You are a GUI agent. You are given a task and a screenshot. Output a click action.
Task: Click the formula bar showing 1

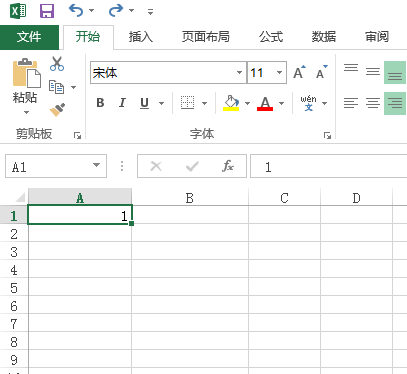328,166
